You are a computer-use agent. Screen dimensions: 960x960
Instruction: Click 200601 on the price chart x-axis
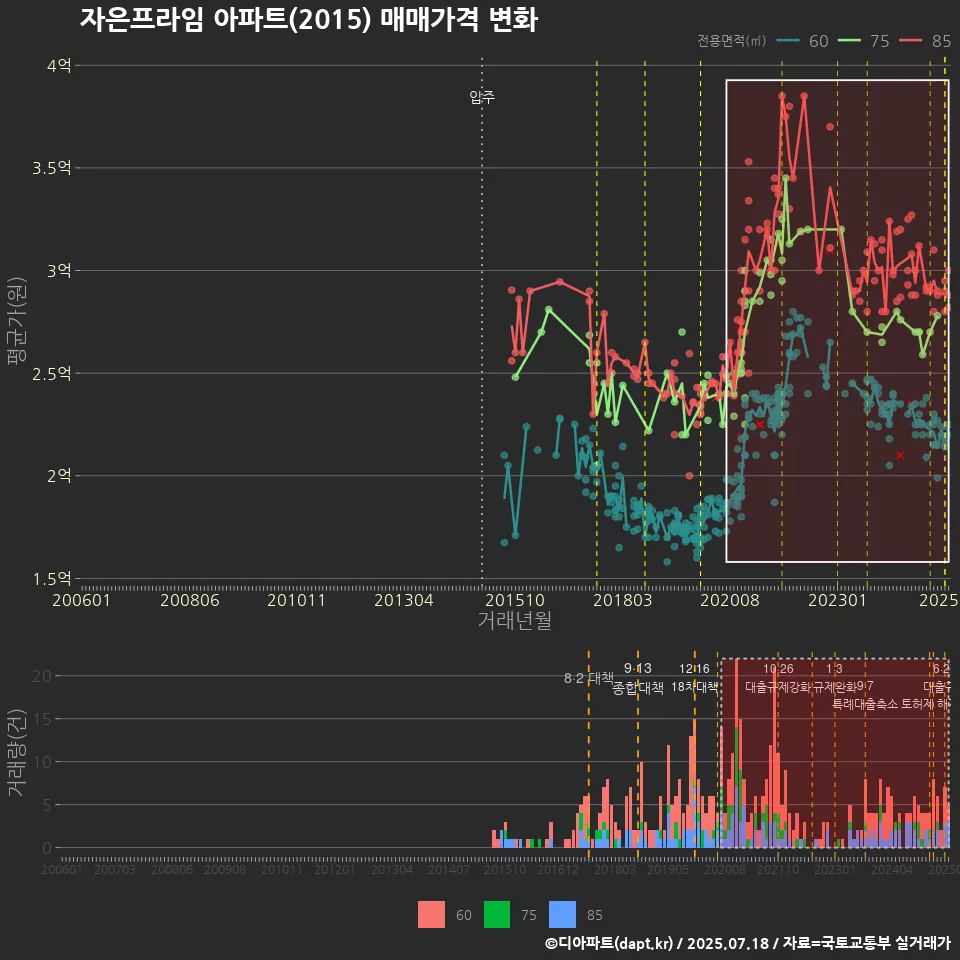[81, 600]
